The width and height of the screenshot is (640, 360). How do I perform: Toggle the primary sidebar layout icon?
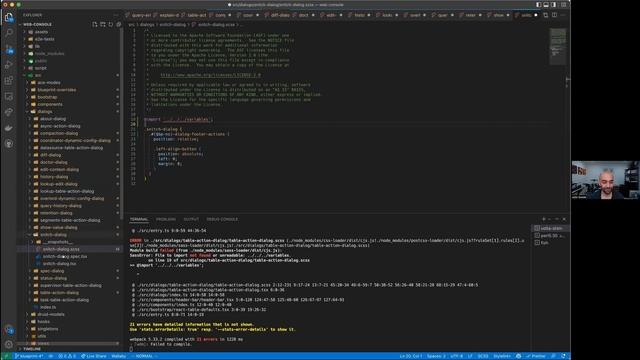pyautogui.click(x=538, y=5)
